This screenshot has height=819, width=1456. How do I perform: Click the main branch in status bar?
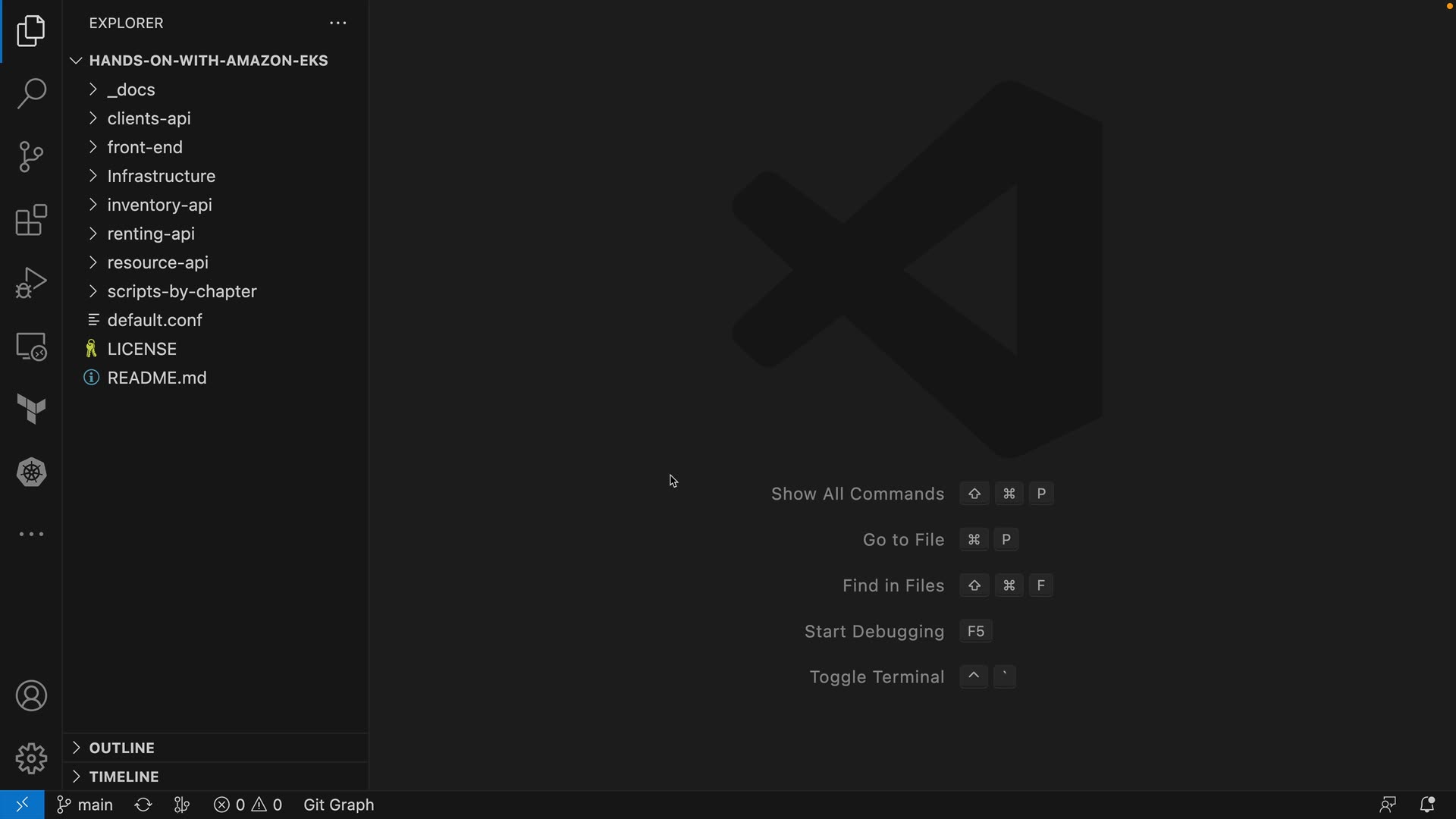pyautogui.click(x=86, y=805)
